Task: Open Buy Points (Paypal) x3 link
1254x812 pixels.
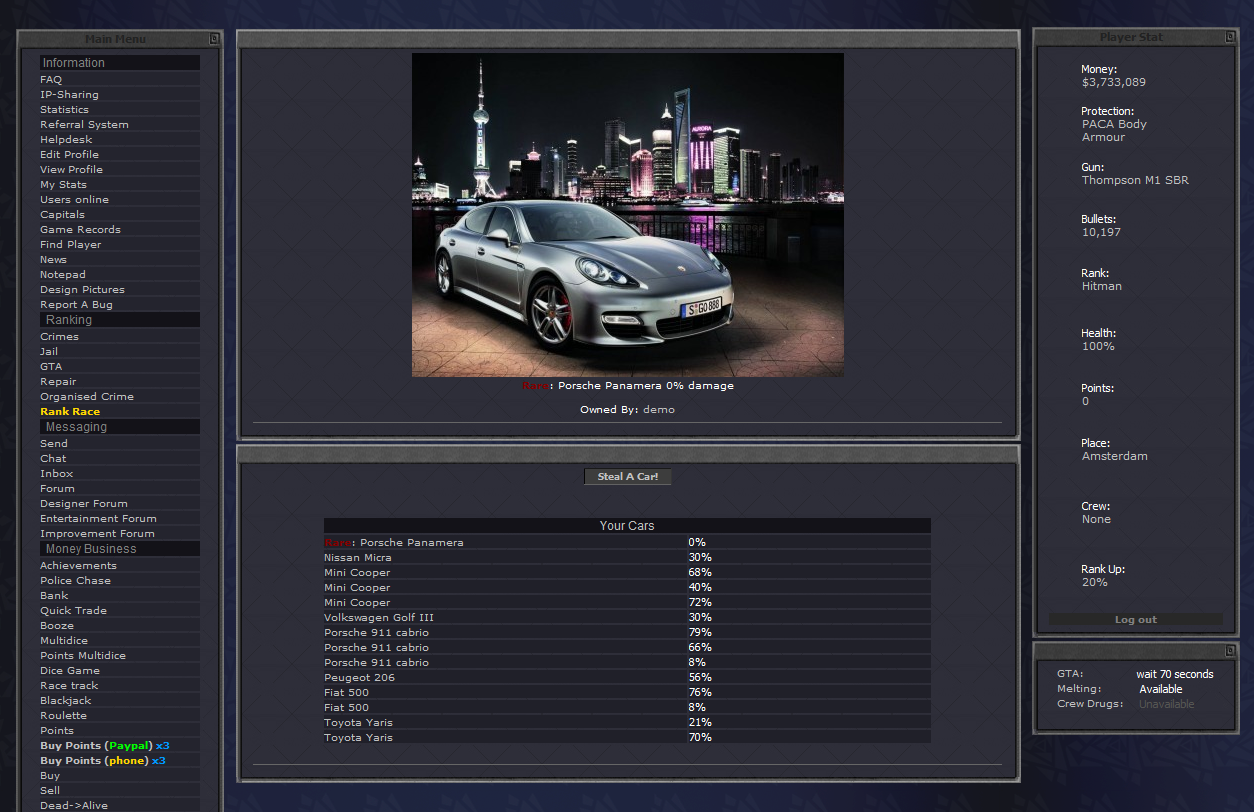Action: point(104,746)
